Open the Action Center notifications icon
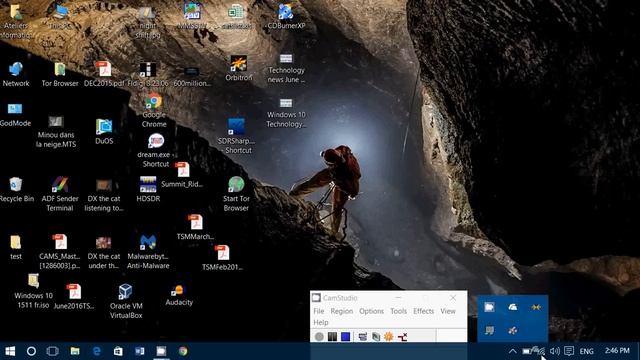The height and width of the screenshot is (360, 640). tap(569, 351)
